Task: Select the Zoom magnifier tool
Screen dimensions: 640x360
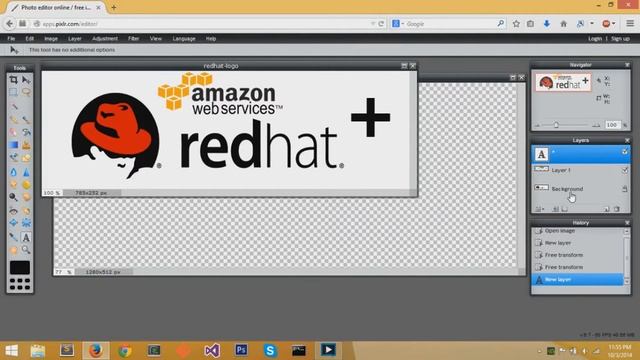Action: click(x=26, y=249)
